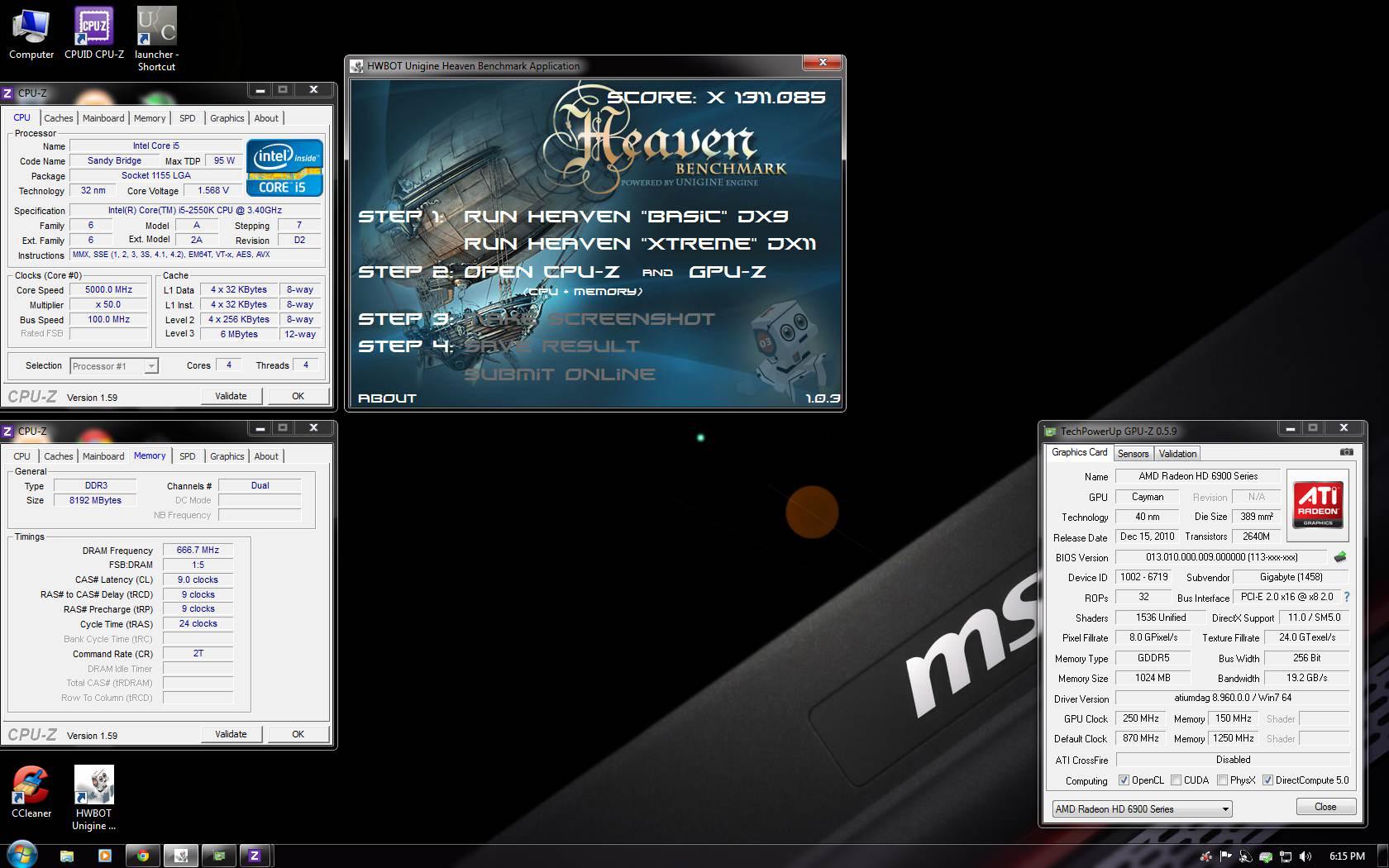Switch to CPU-Z taskbar button
The height and width of the screenshot is (868, 1389).
255,856
